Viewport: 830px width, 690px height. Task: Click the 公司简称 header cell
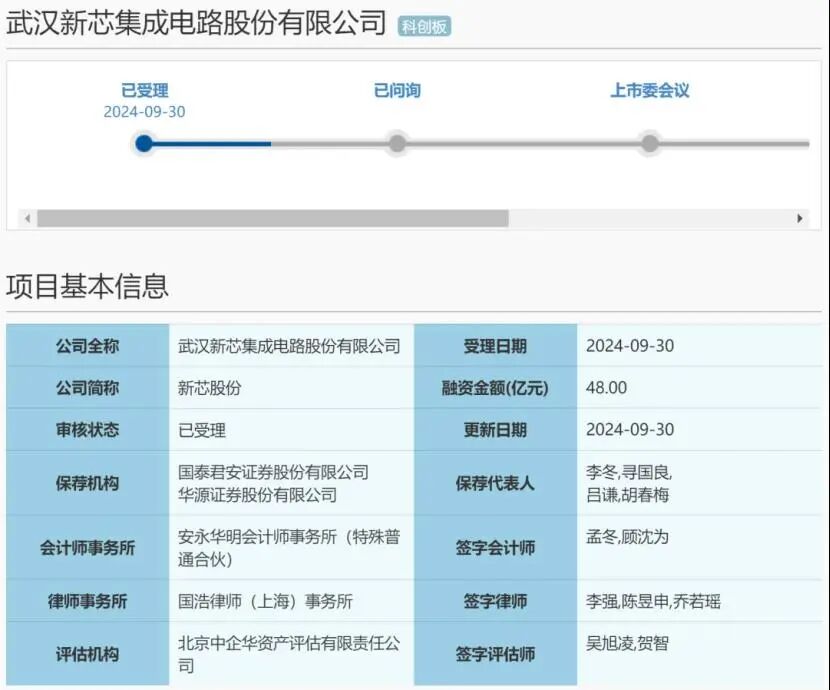[x=87, y=388]
